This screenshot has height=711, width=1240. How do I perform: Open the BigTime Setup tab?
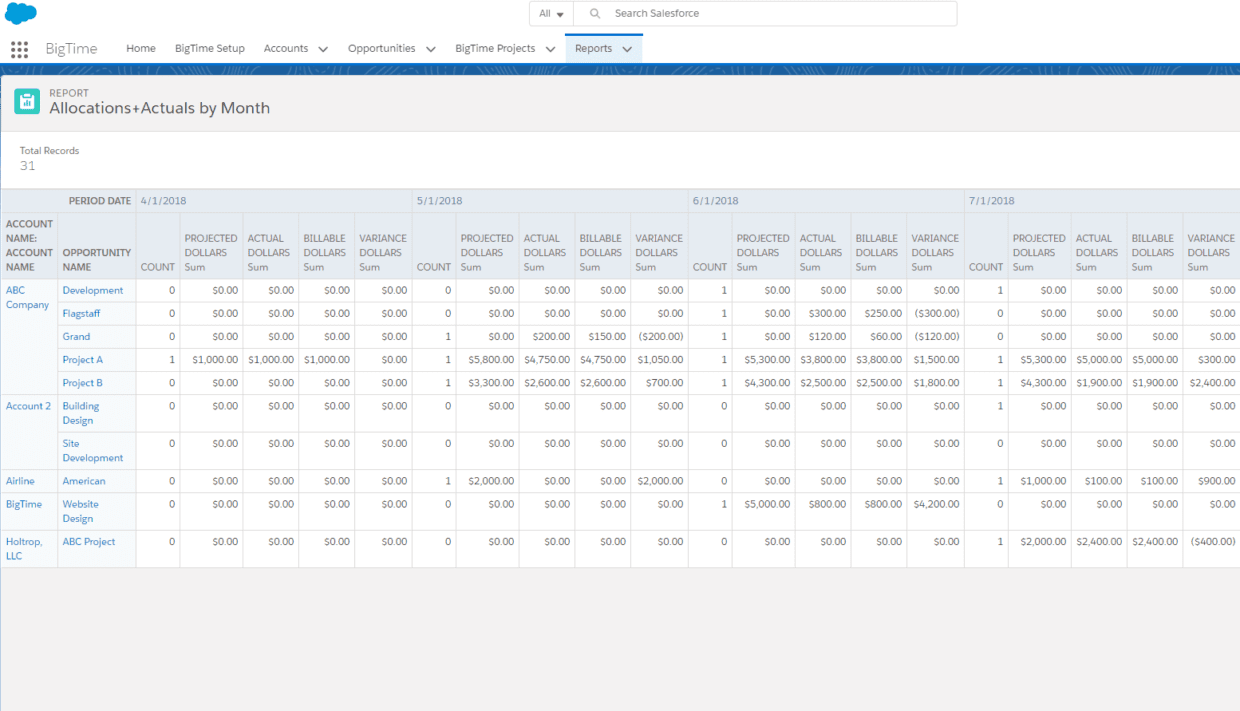pos(209,48)
